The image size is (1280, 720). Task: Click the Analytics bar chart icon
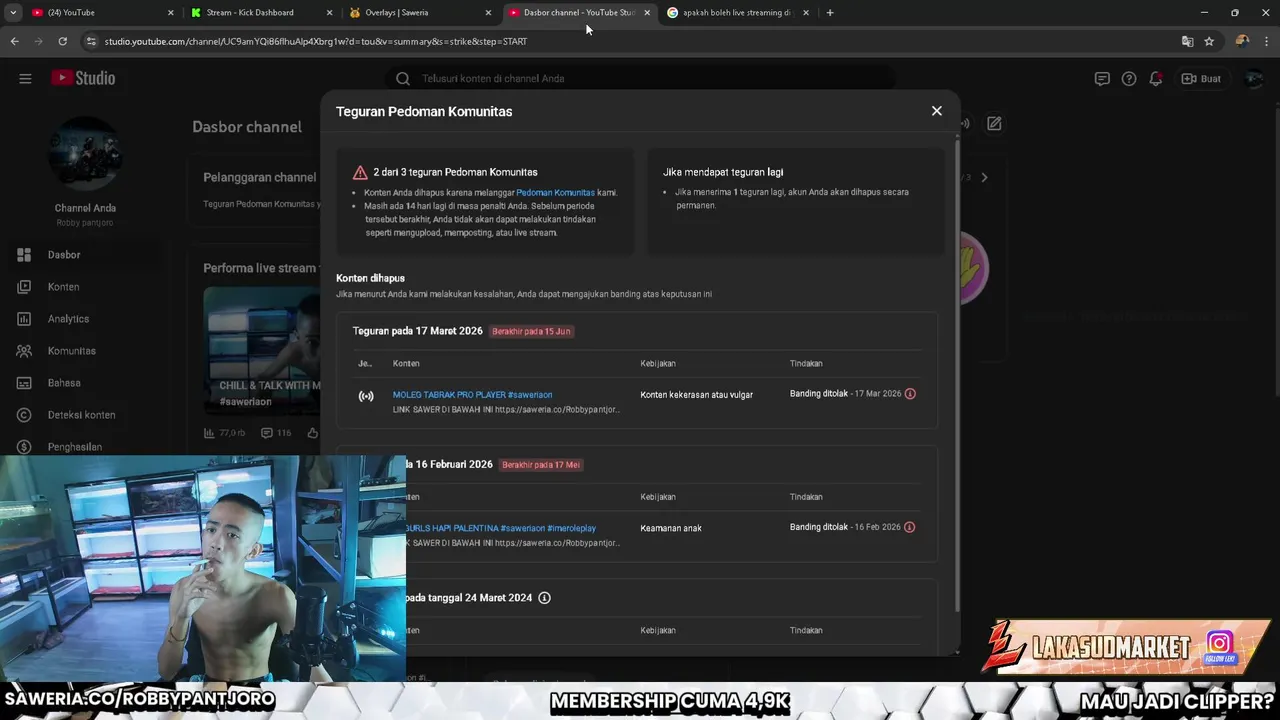click(25, 319)
